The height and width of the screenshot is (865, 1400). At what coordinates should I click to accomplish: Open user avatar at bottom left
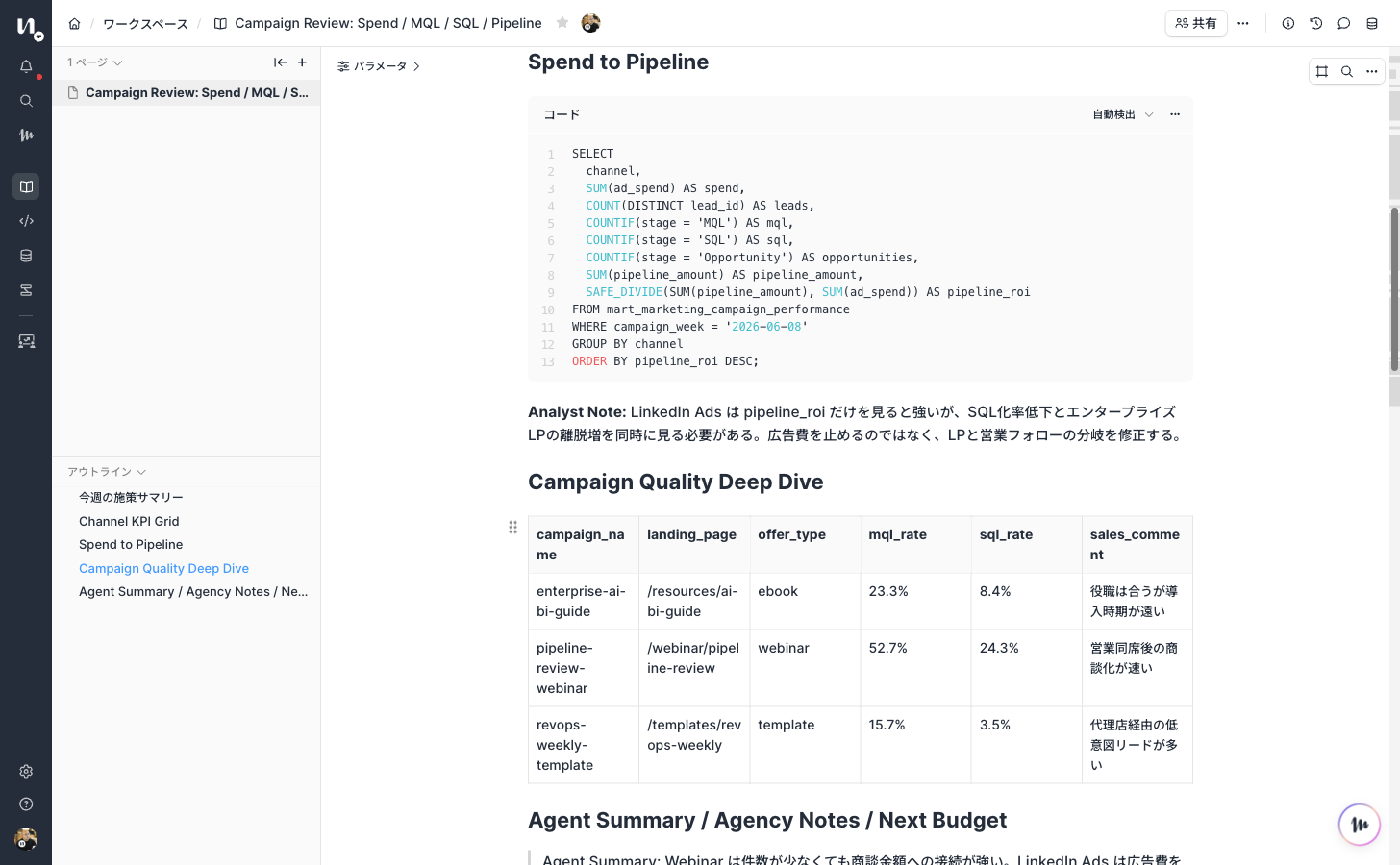coord(26,839)
